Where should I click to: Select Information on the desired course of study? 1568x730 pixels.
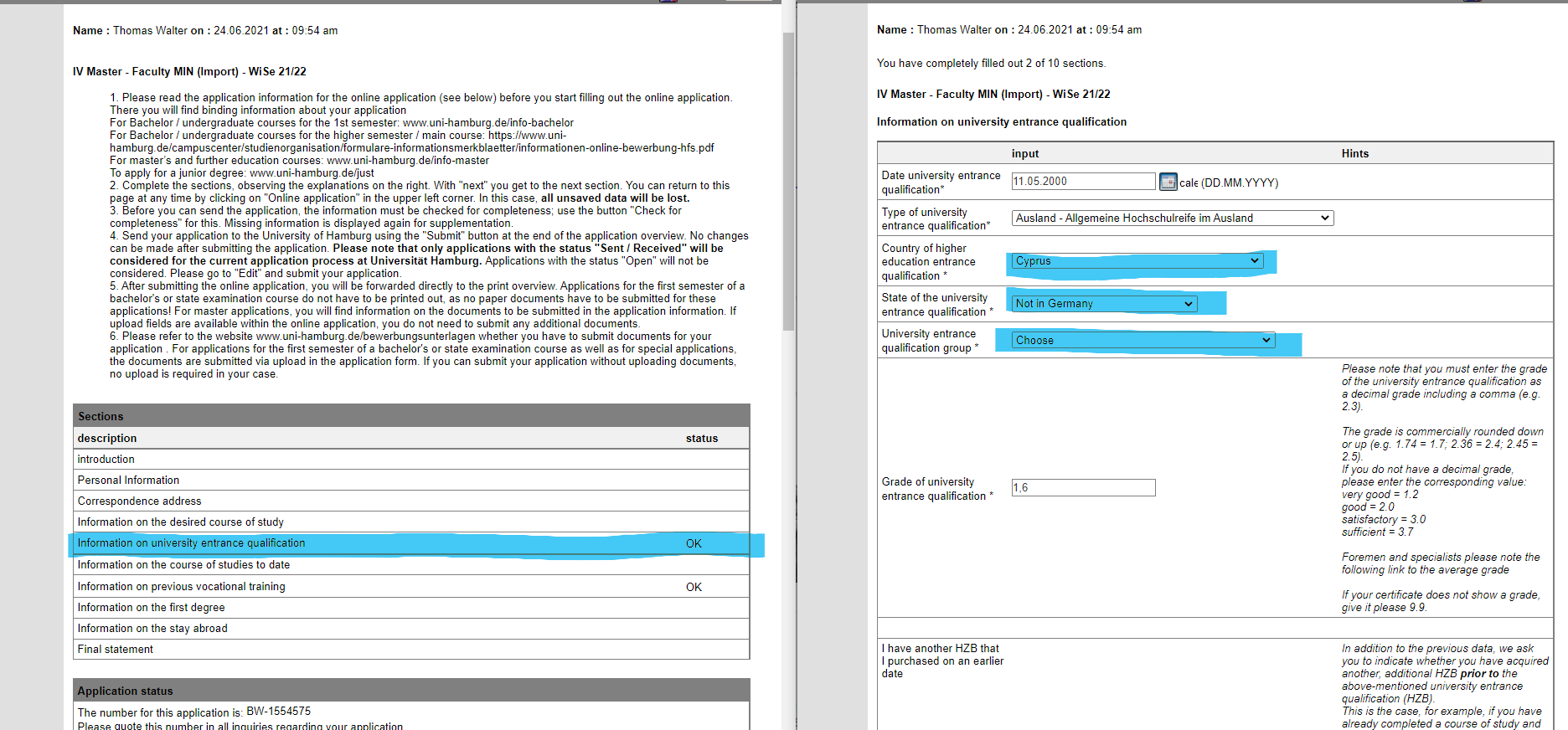[180, 522]
